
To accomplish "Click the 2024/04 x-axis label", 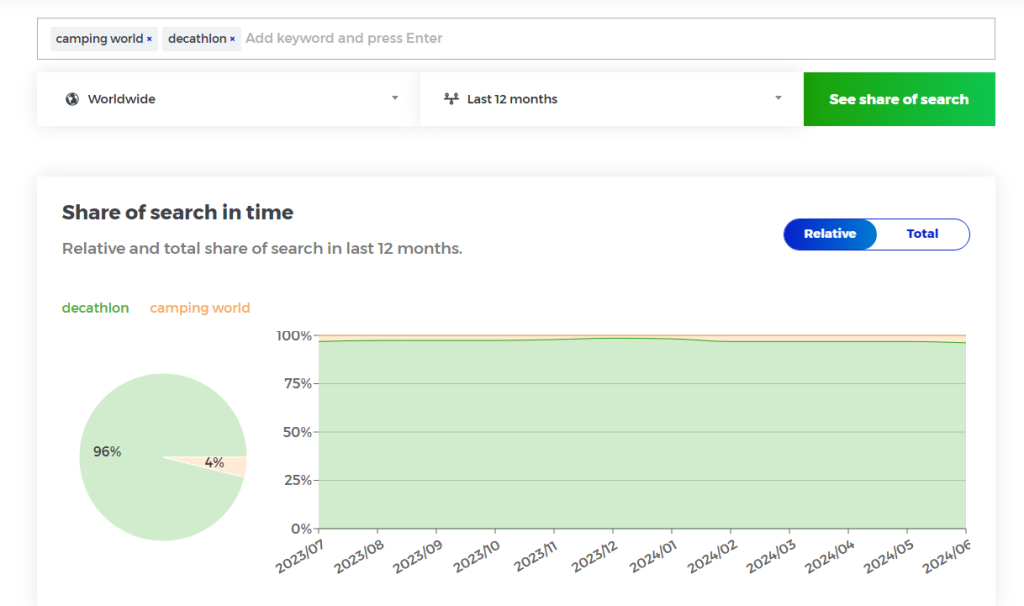I will point(829,557).
